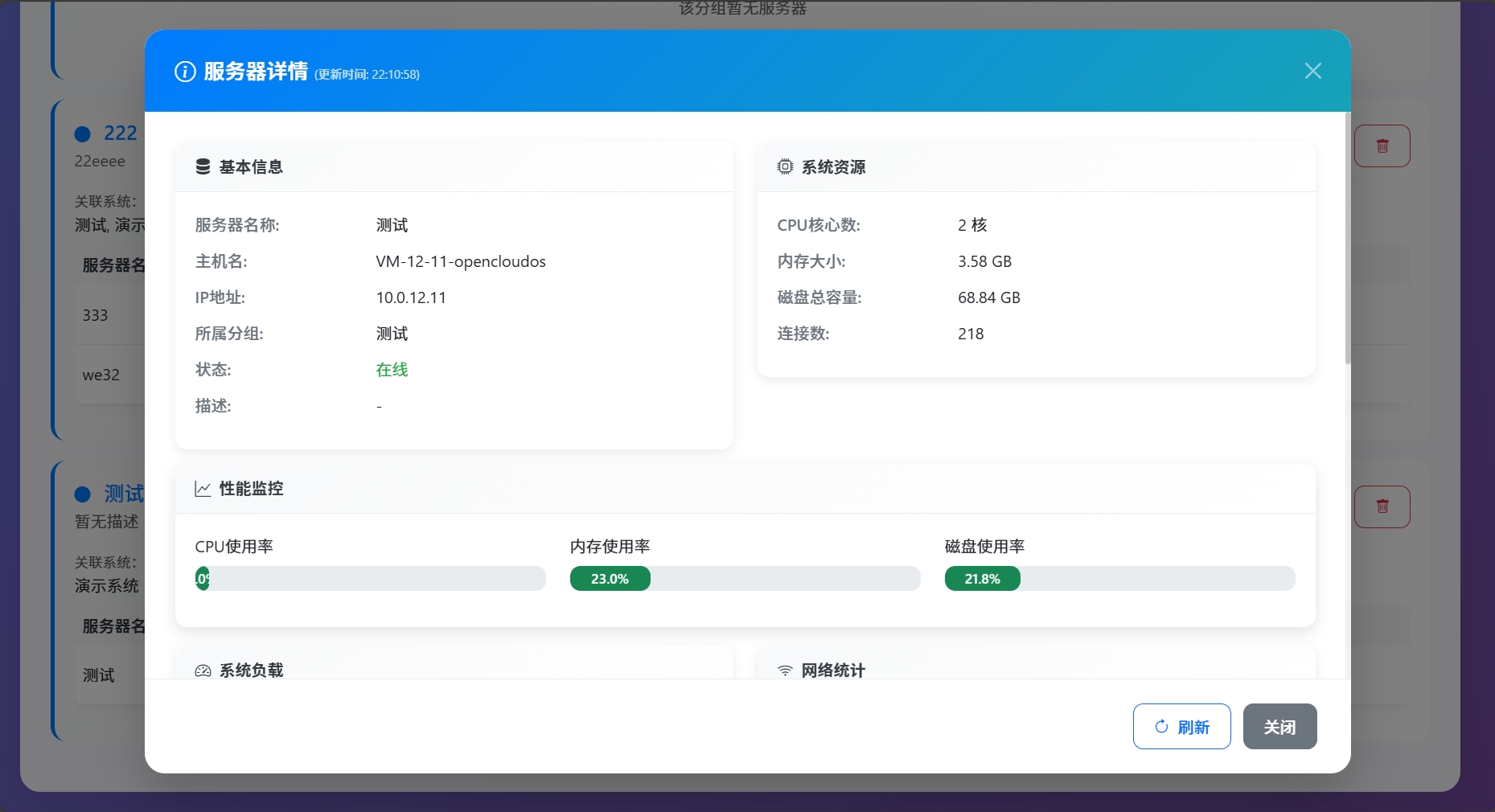Click the 系统负载 section heading

click(251, 671)
